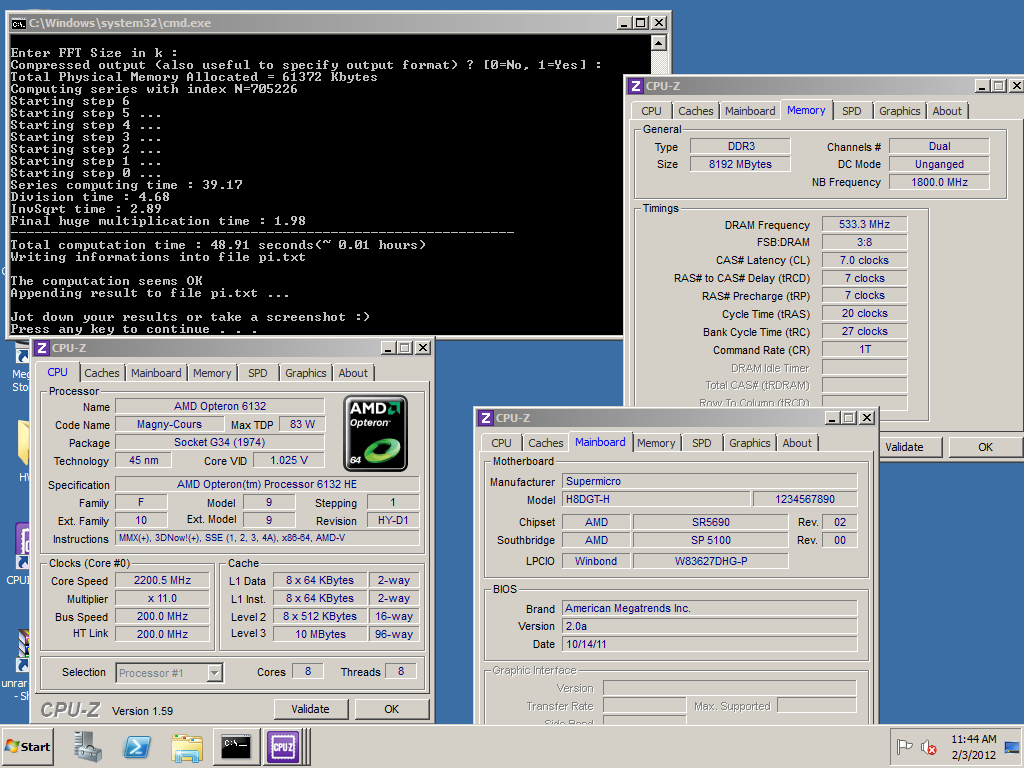Open CPU-Z Memory window system icon
This screenshot has height=768, width=1024.
click(x=635, y=86)
